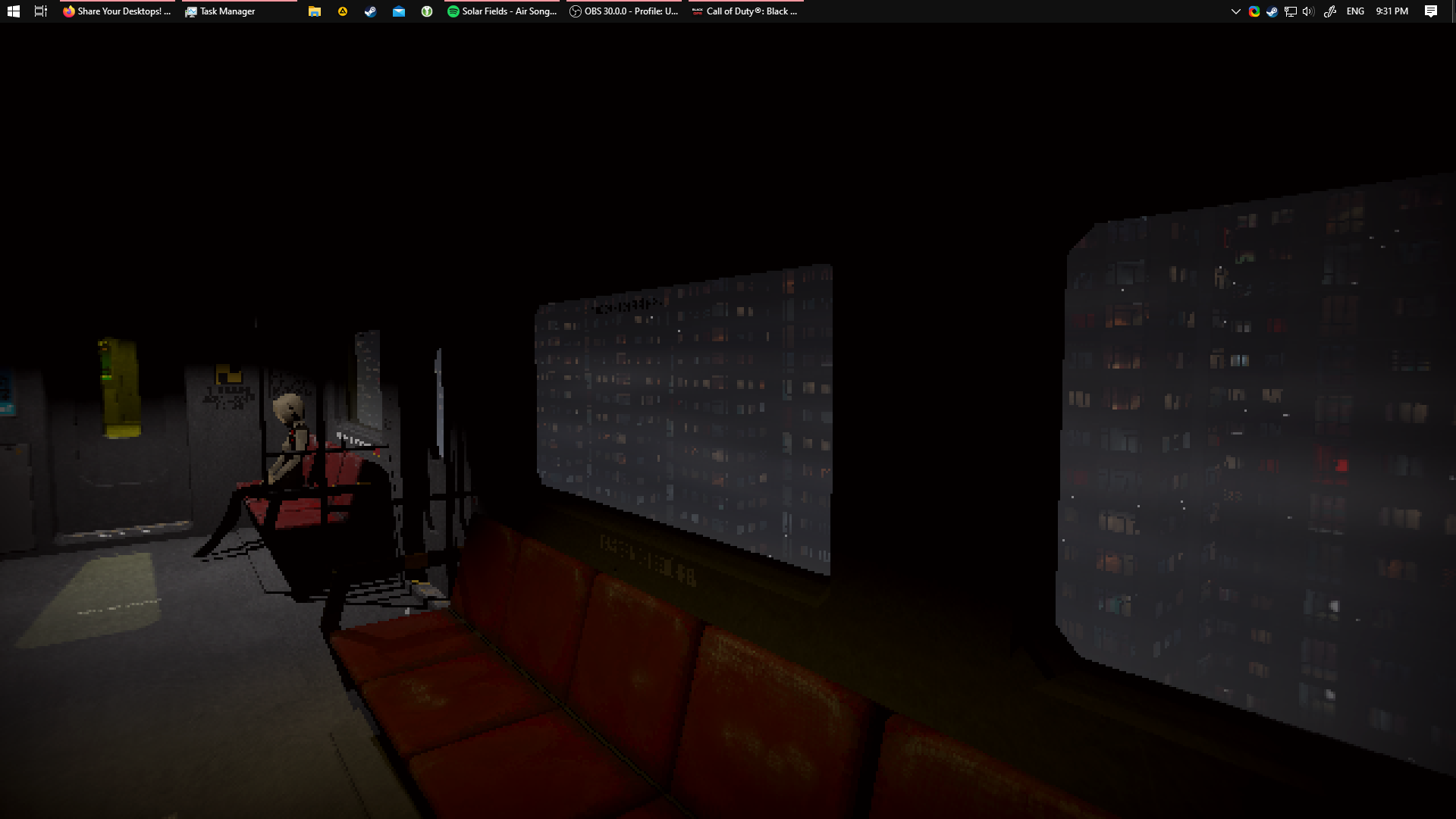The width and height of the screenshot is (1456, 819).
Task: Switch to Call of Duty taskbar window
Action: (x=745, y=11)
